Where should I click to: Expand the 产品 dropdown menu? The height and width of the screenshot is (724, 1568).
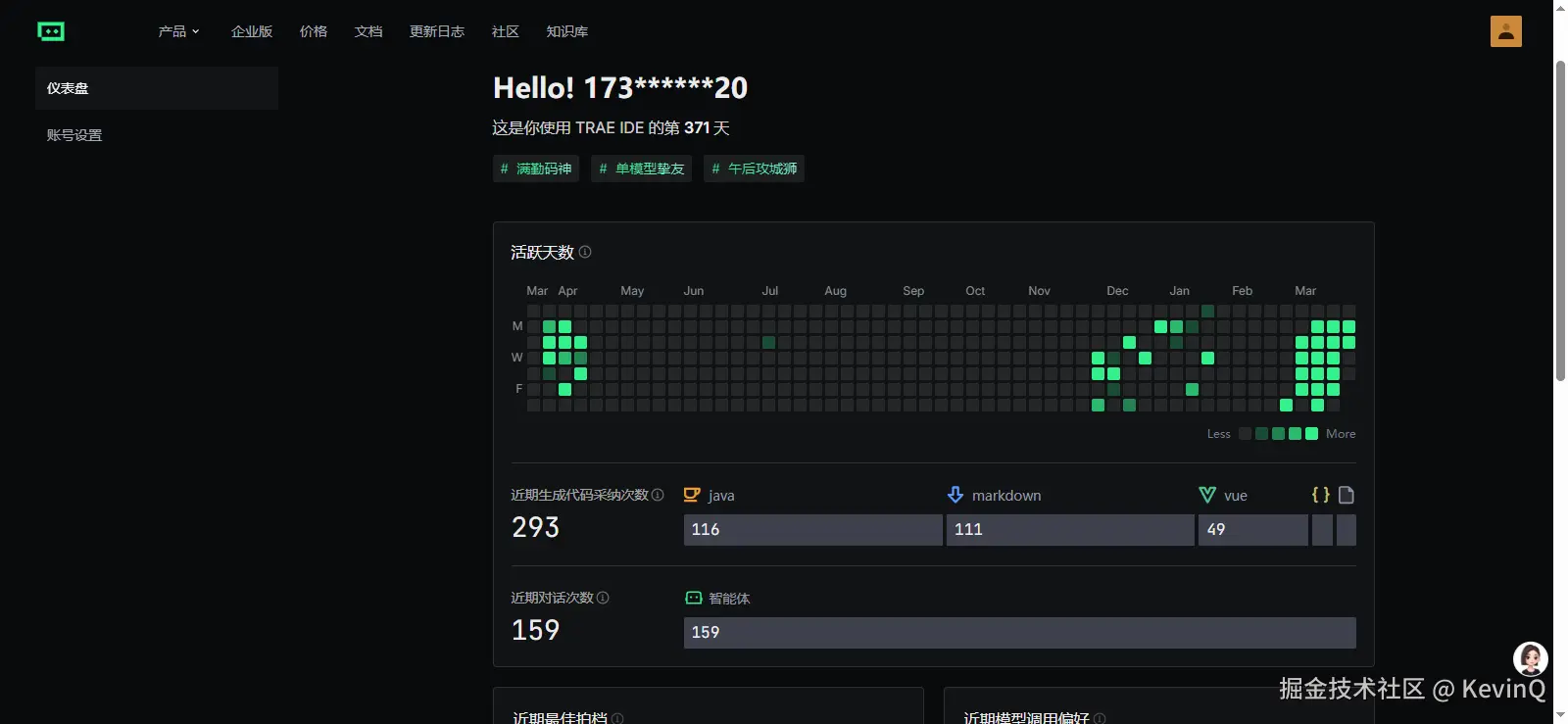tap(178, 31)
